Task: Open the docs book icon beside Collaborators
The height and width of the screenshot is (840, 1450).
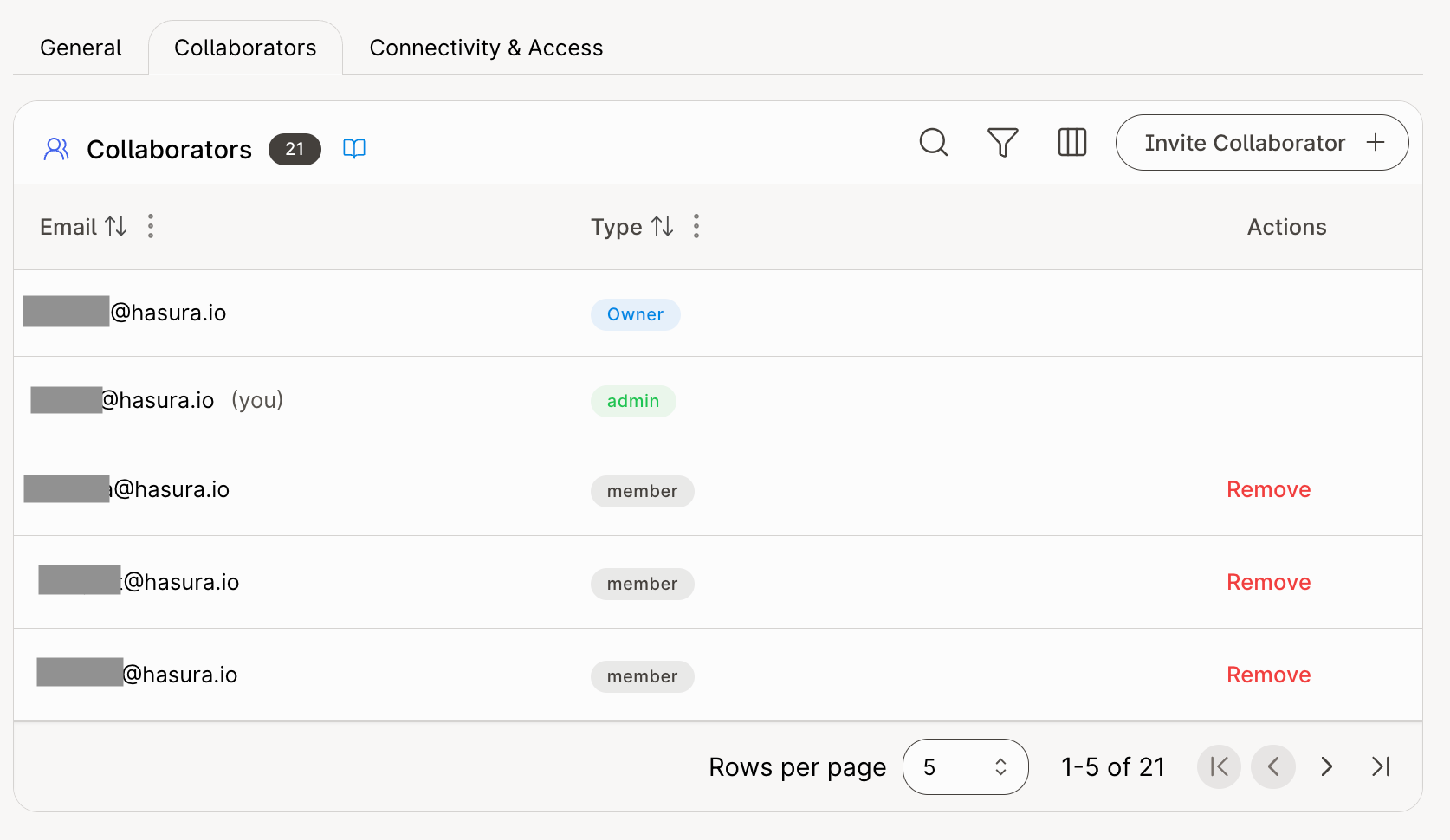Action: [x=354, y=149]
